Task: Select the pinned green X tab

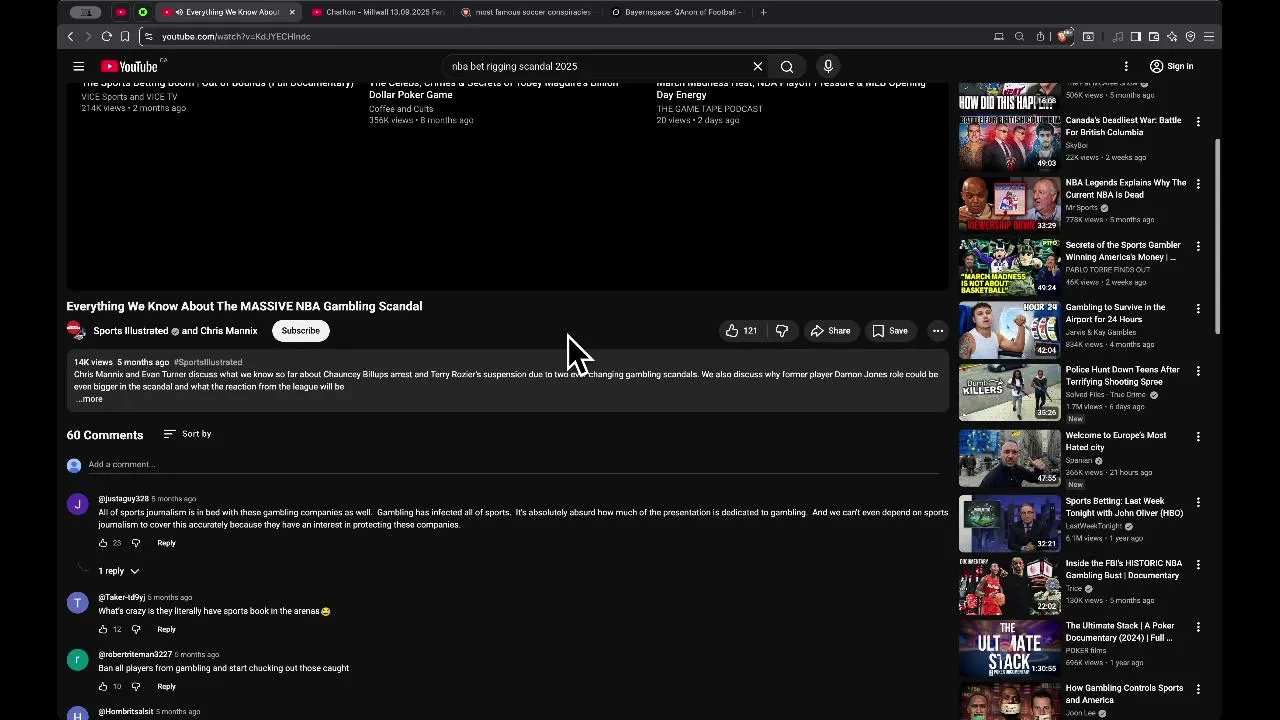Action: 143,12
